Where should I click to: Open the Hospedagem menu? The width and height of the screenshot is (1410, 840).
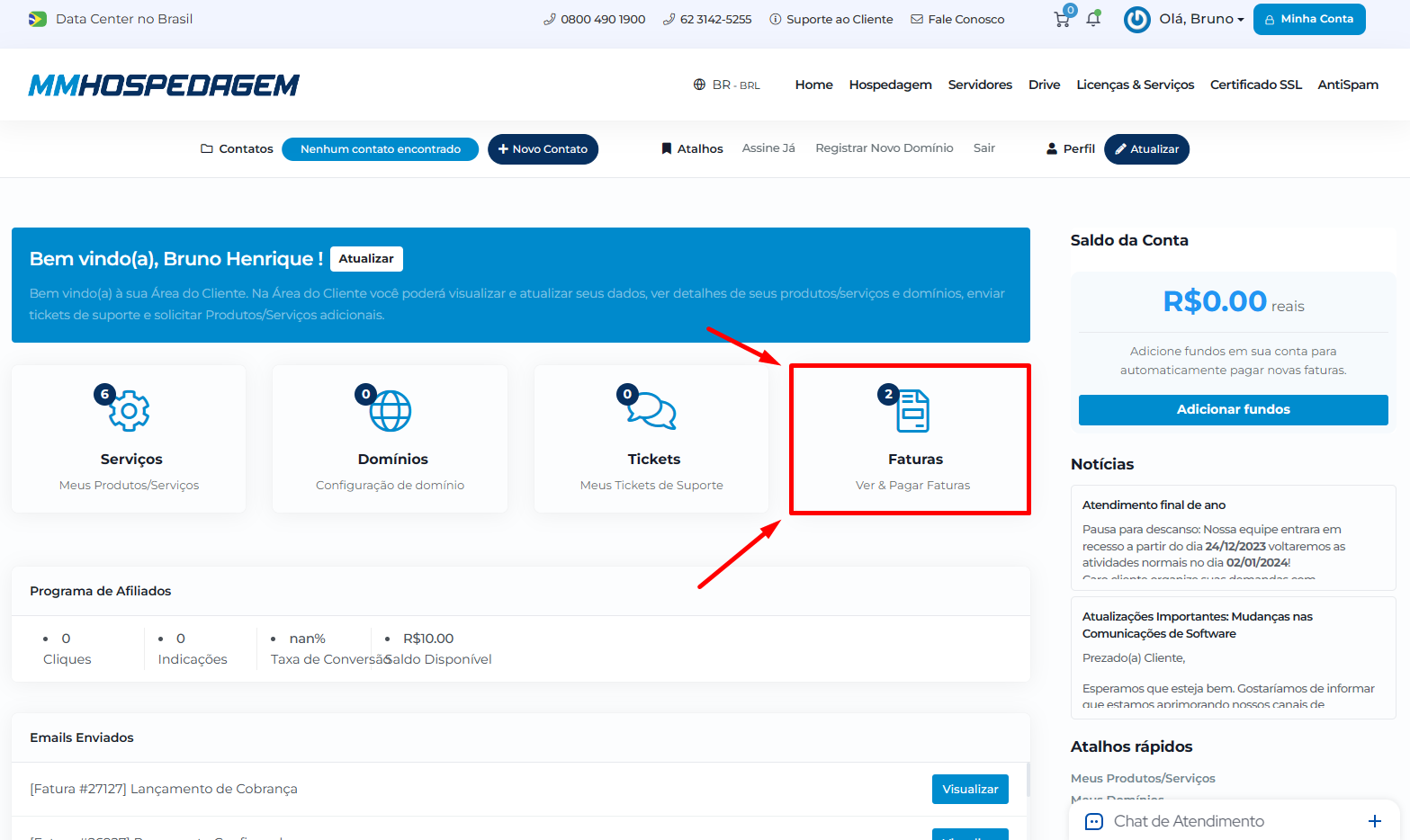[890, 85]
